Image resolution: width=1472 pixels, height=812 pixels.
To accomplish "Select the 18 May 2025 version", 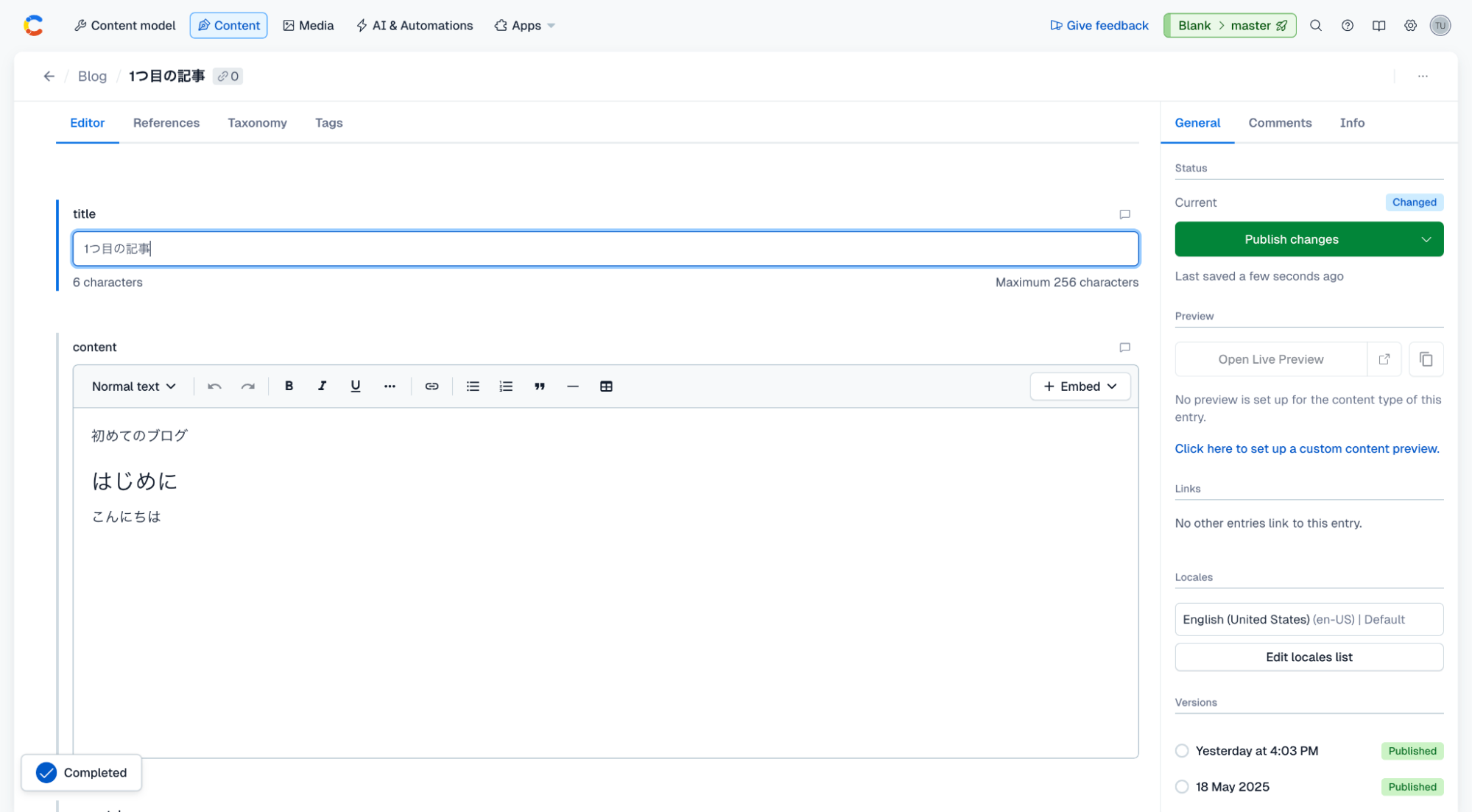I will tap(1182, 786).
